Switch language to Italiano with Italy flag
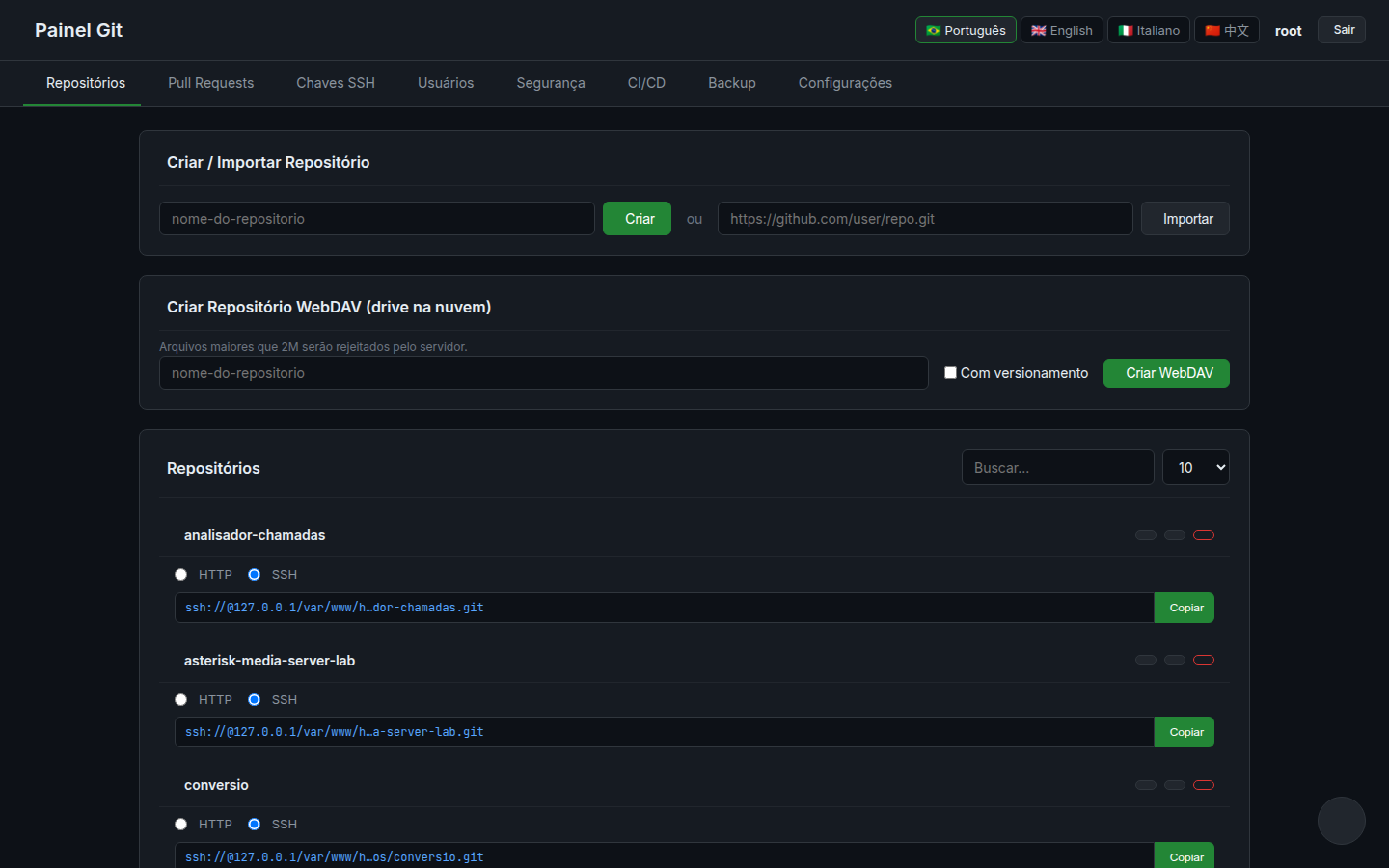Image resolution: width=1389 pixels, height=868 pixels. pyautogui.click(x=1148, y=30)
